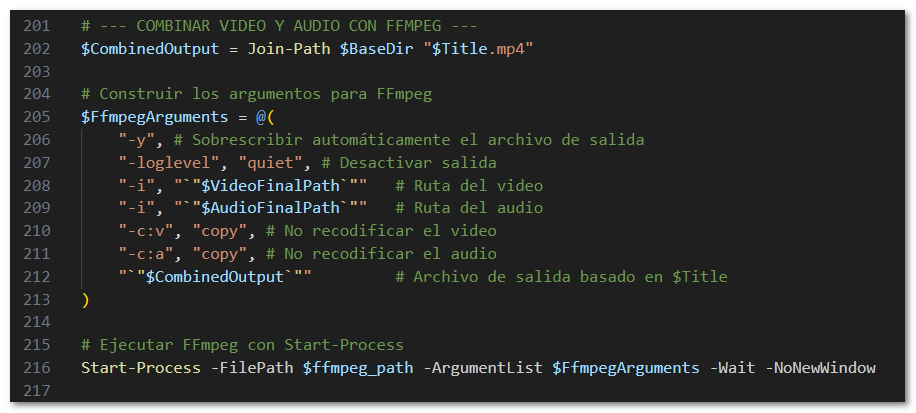Screen dimensions: 916x413
Task: Click the $ffmpeg_path variable
Action: pos(360,368)
